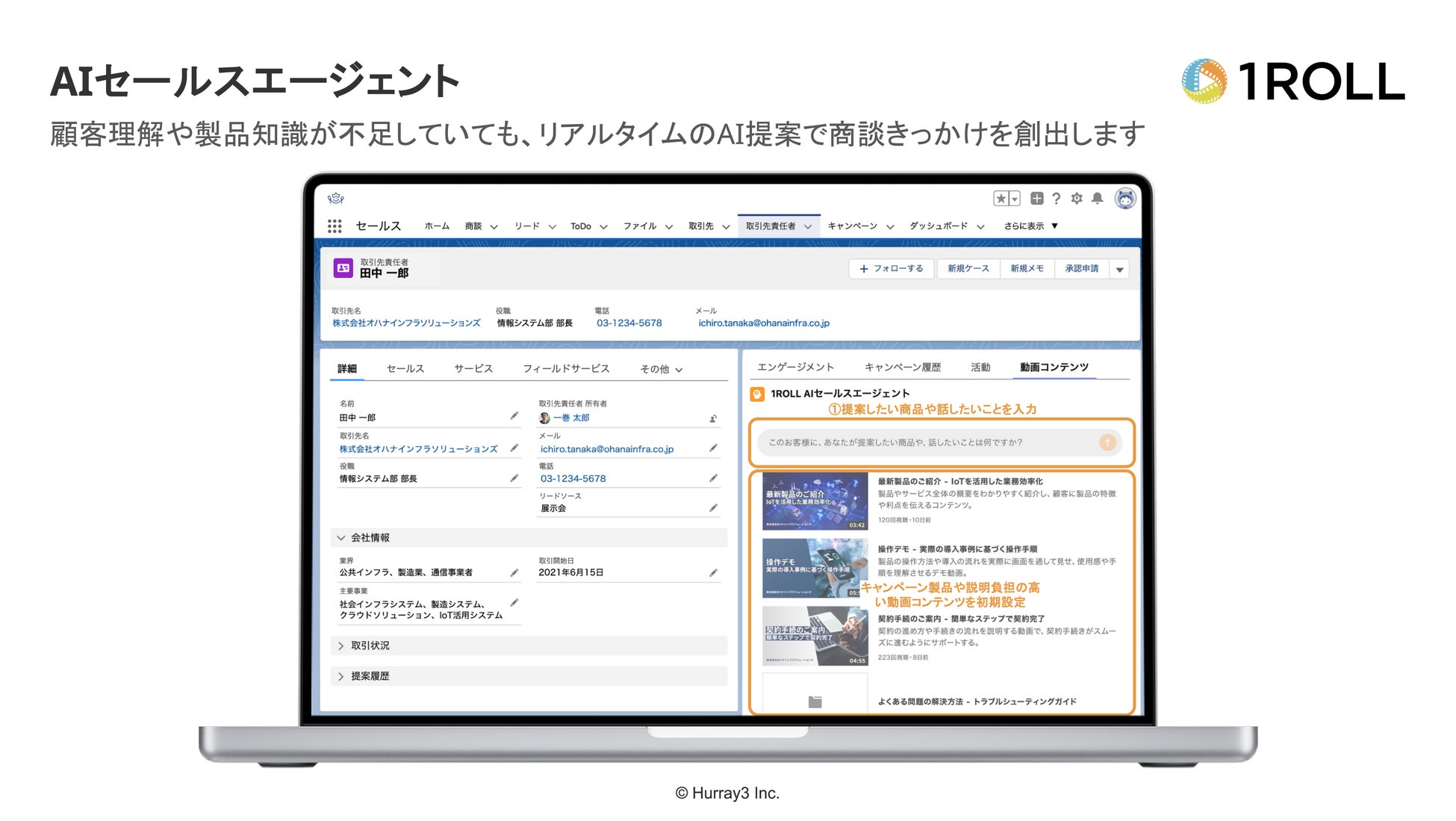
Task: Open more actions dropdown next to 承認申請
Action: click(1119, 269)
